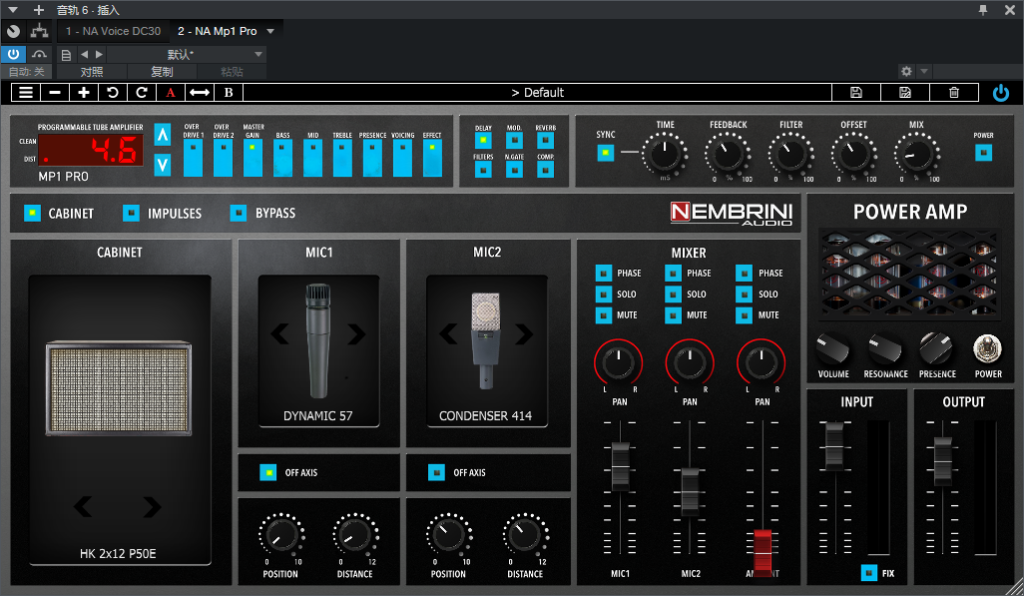Click the pin icon in the host window title bar
Viewport: 1024px width, 596px height.
[x=983, y=10]
